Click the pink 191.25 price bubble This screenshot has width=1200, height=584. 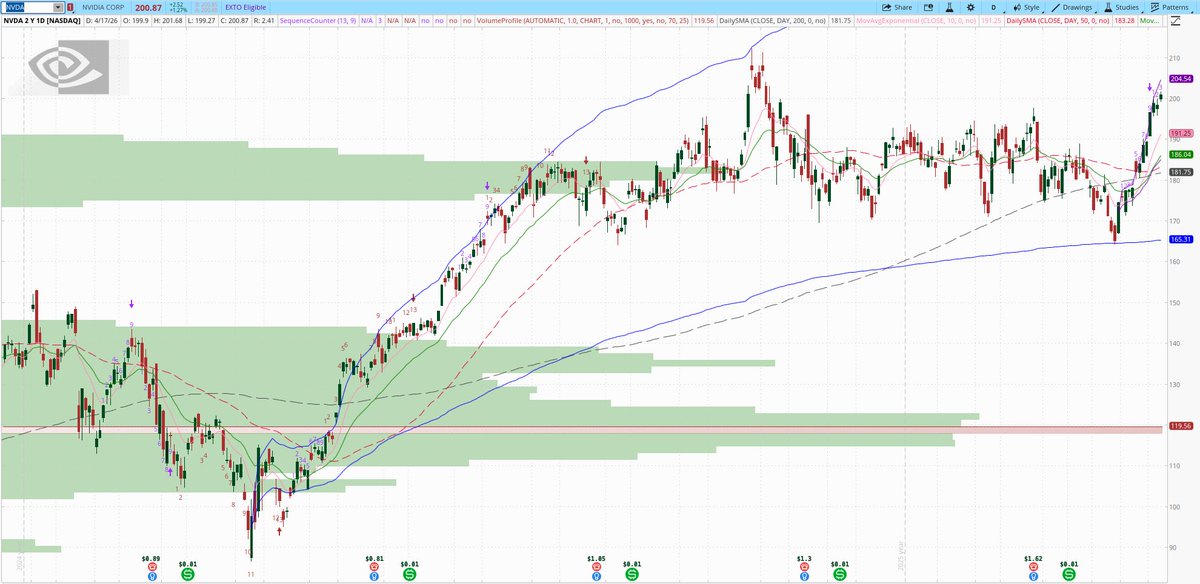[1181, 133]
